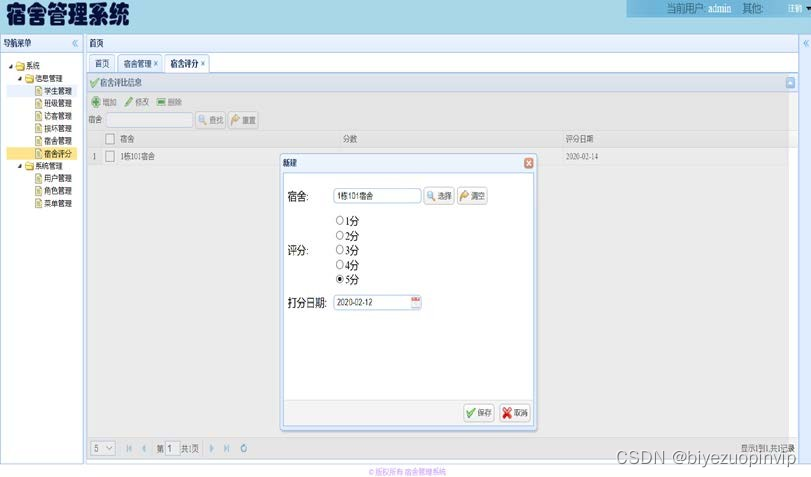Open 菜单管理 in navigation tree

click(57, 204)
